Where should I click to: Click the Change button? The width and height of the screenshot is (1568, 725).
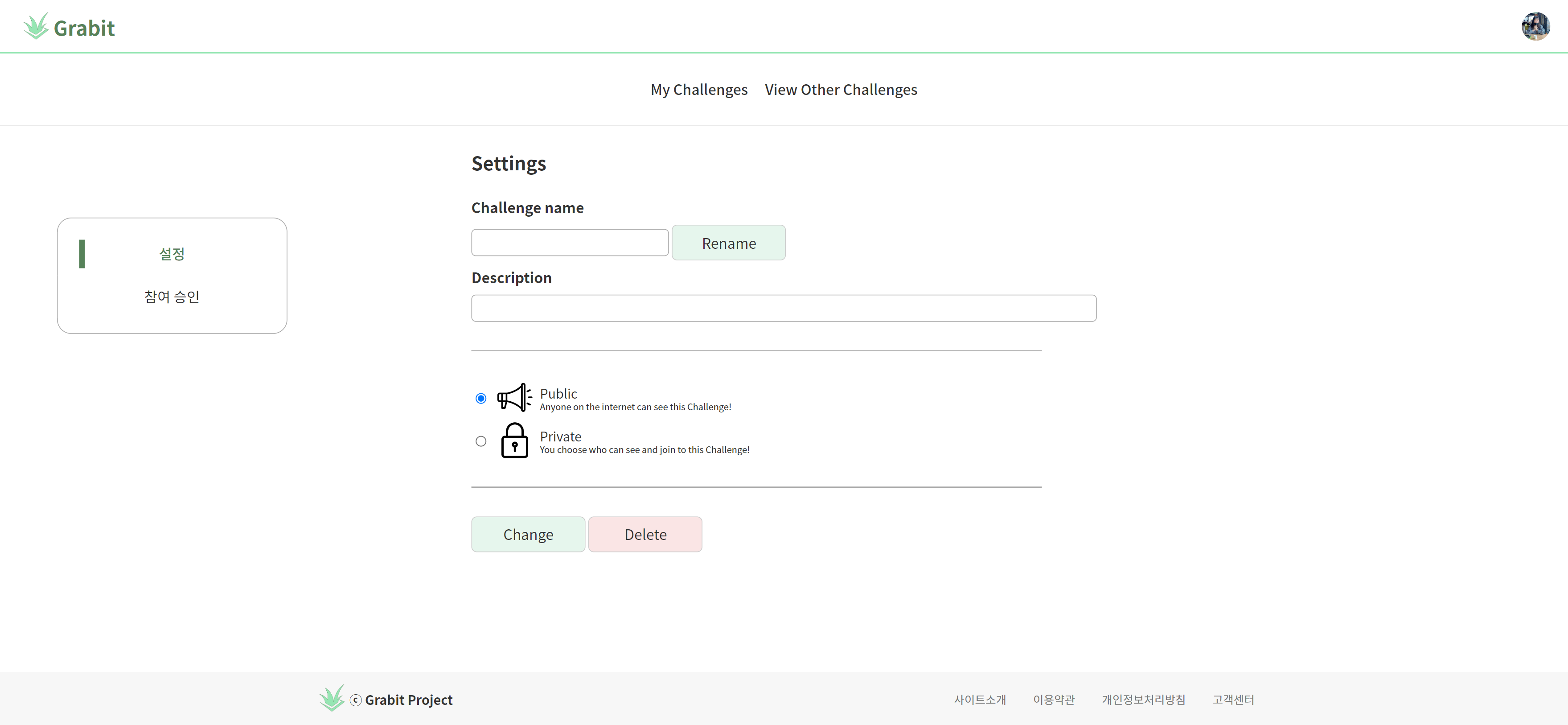528,534
